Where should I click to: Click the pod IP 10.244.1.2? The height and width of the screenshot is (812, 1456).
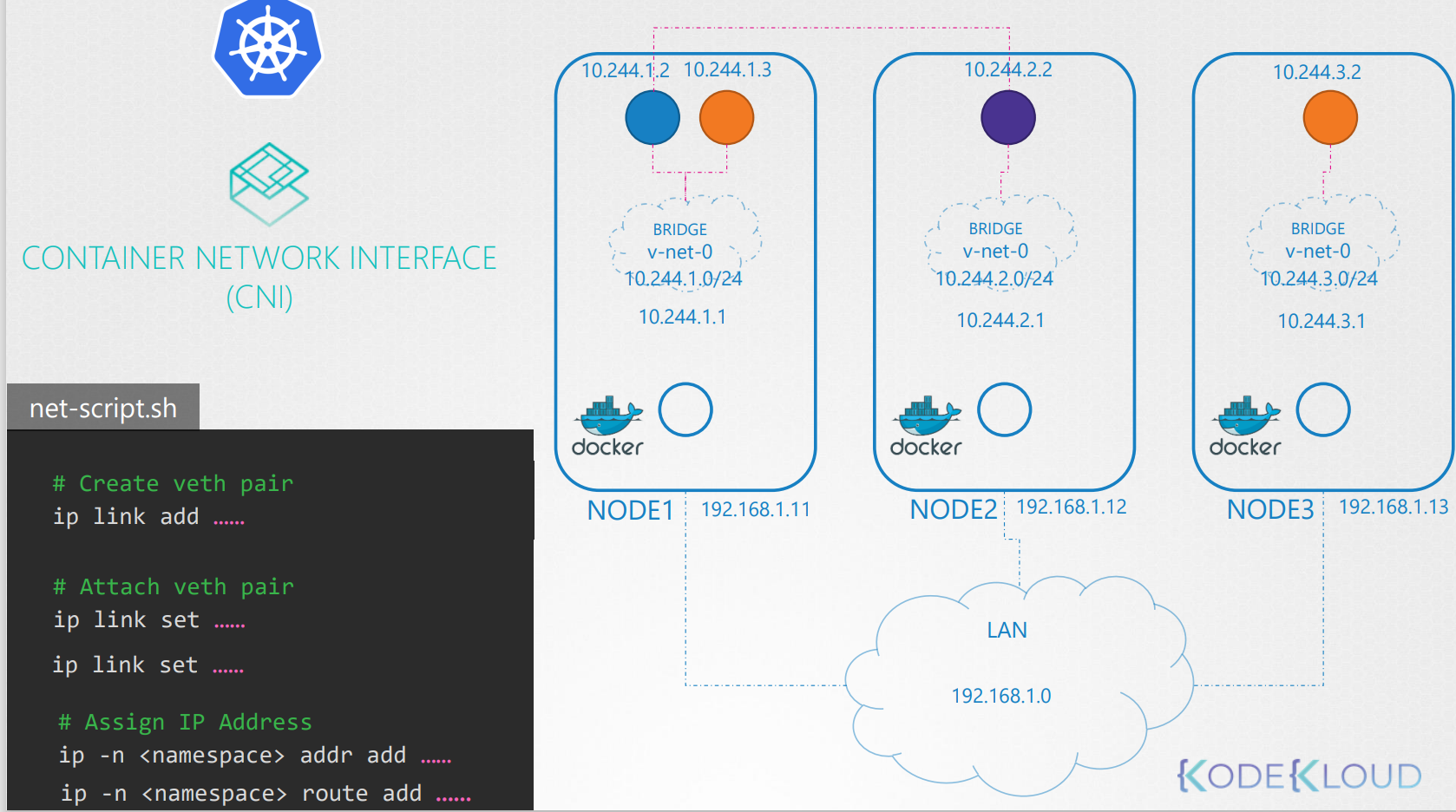tap(625, 70)
